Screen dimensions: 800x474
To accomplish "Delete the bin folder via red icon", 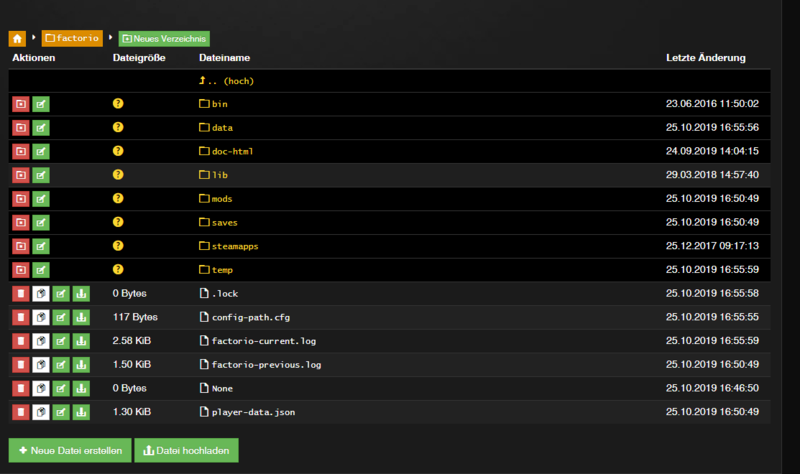I will coord(20,104).
